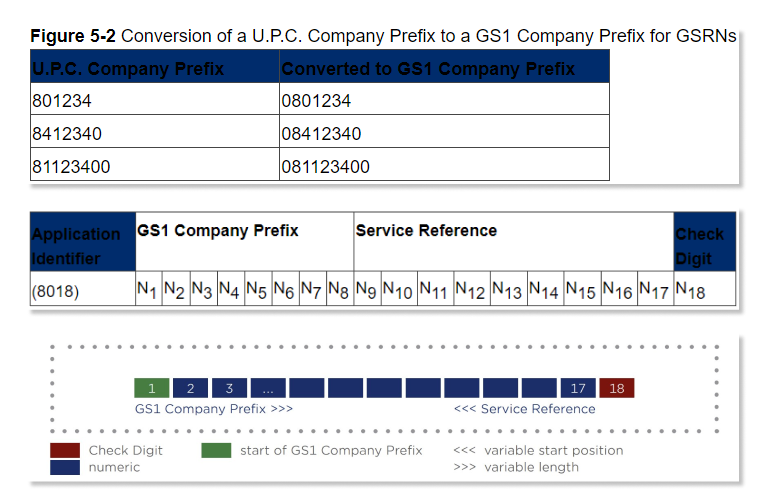Select the cell with value 081123400

pyautogui.click(x=443, y=166)
